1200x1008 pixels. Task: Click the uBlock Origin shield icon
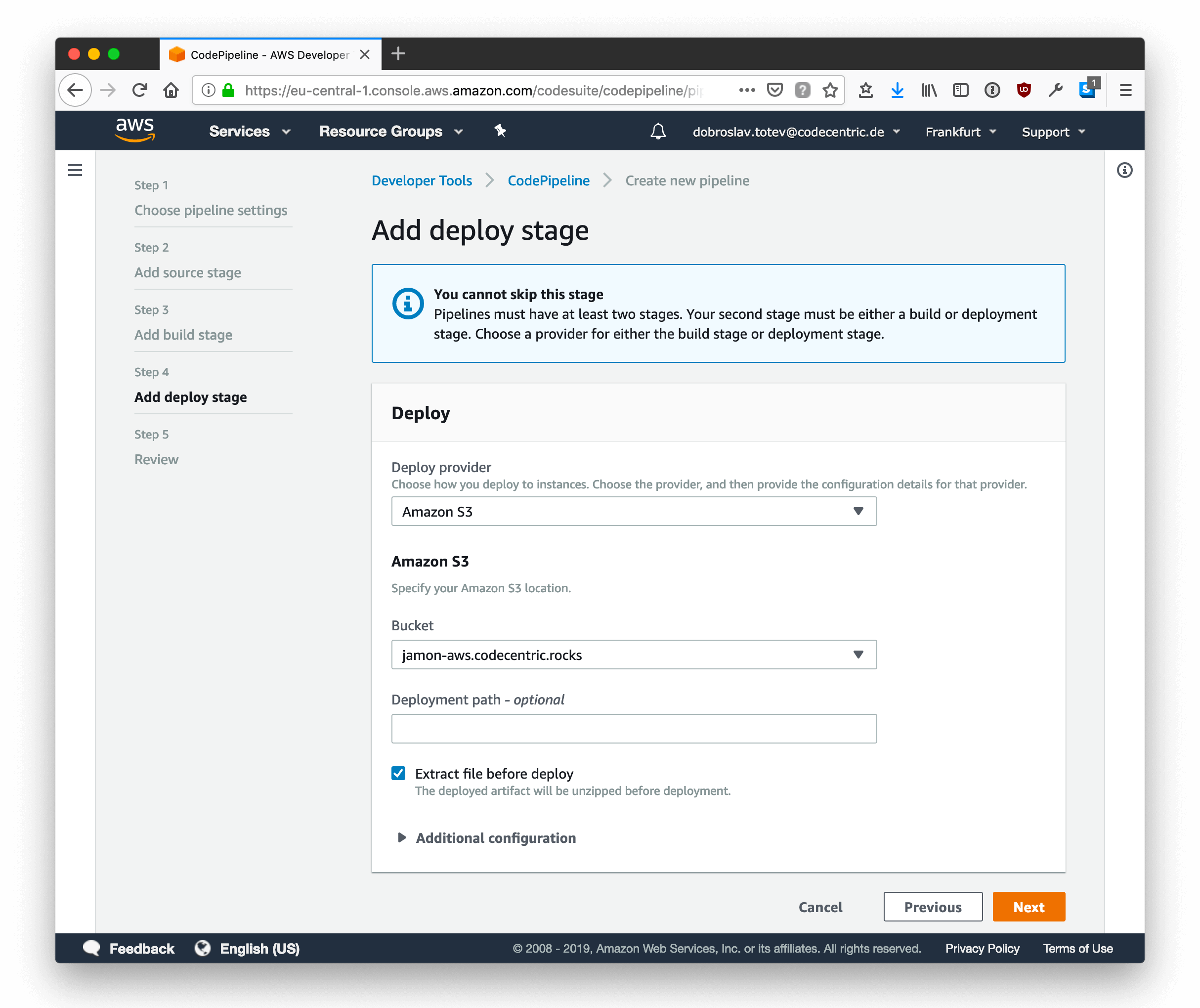click(x=1024, y=89)
